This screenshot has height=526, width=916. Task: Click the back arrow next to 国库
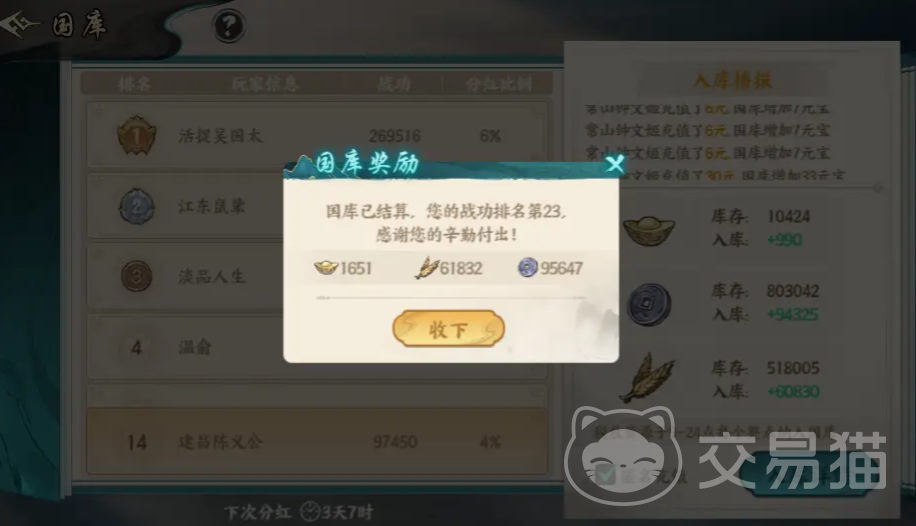19,25
